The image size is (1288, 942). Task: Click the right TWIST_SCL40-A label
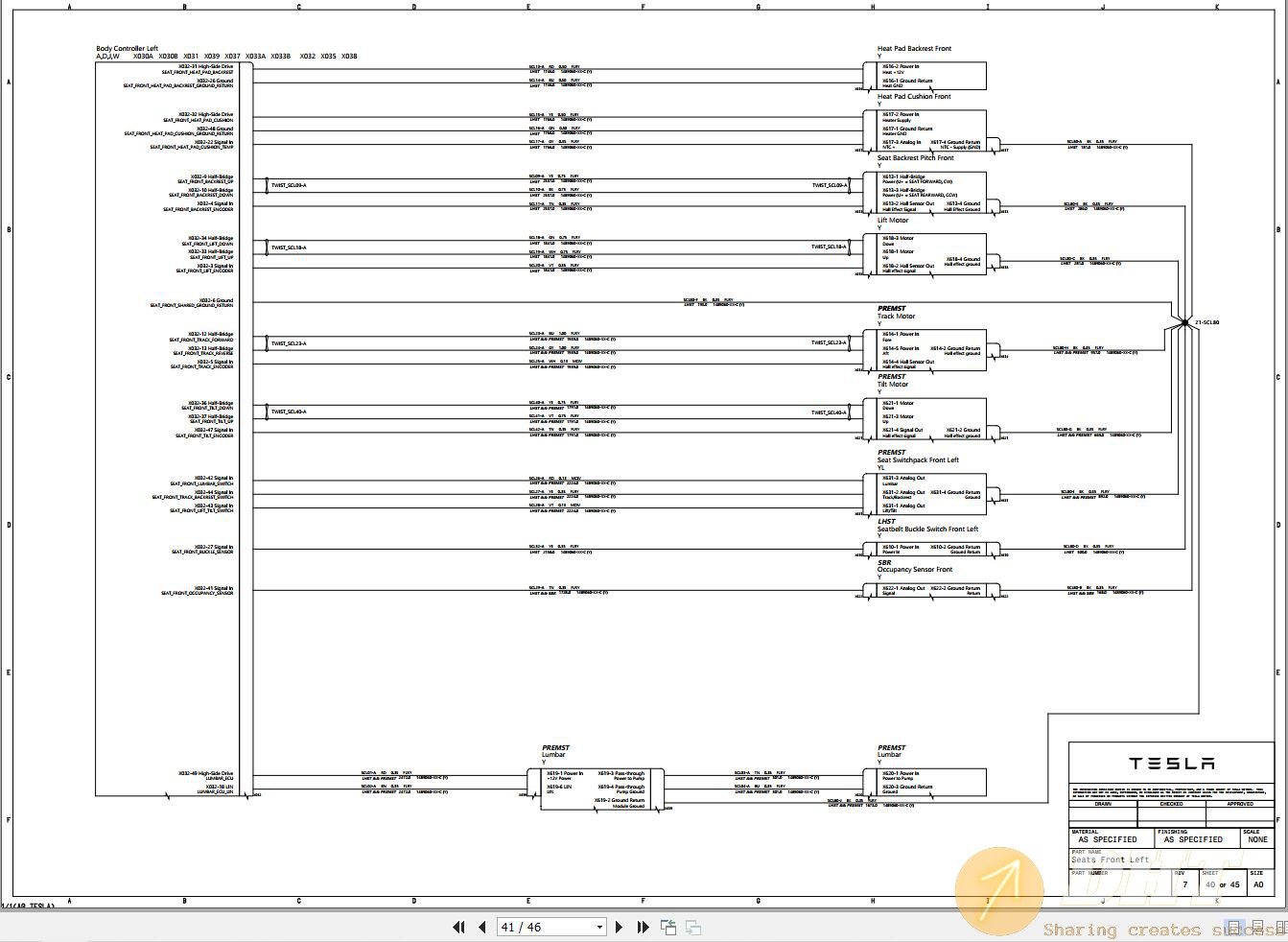830,412
